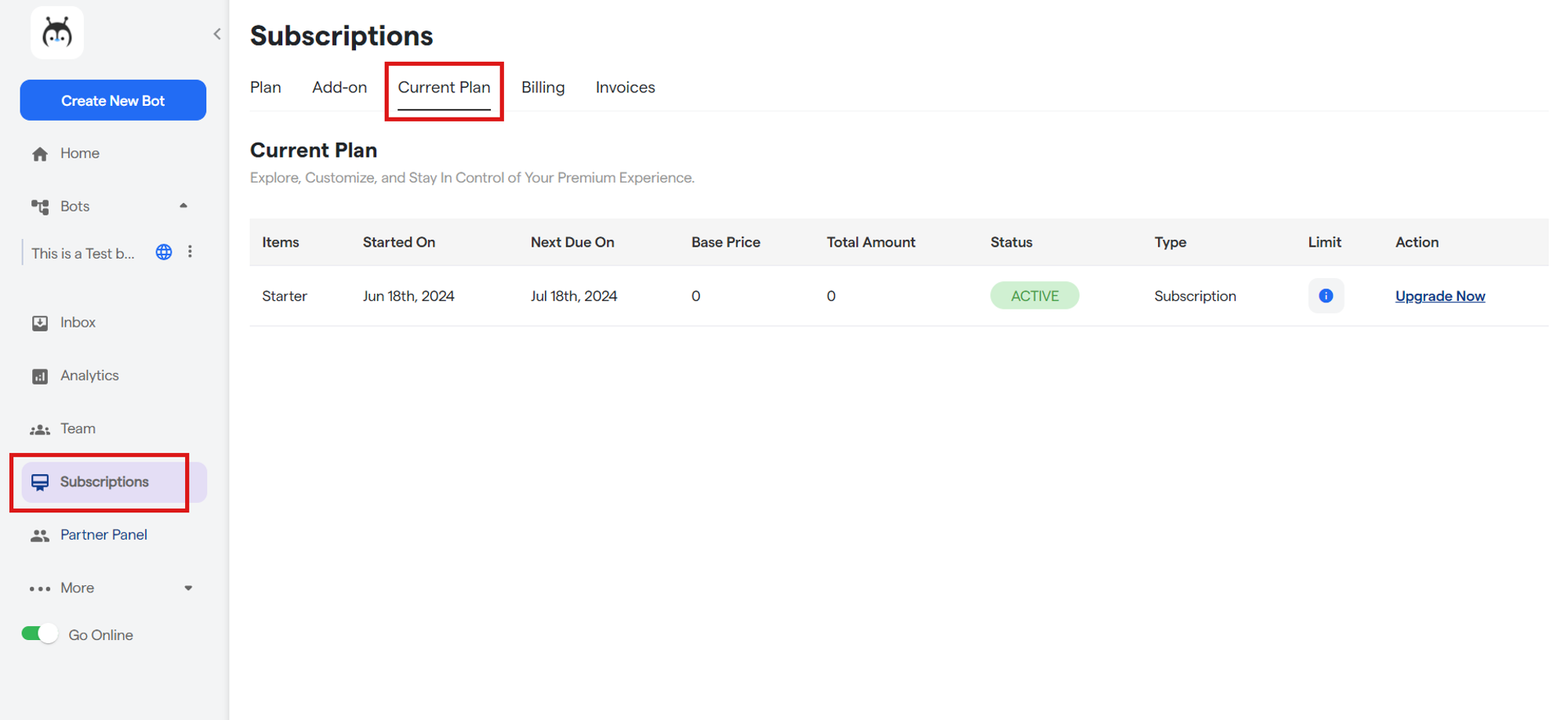The image size is (1568, 720).
Task: Click the BotPenguin logo icon
Action: point(56,33)
